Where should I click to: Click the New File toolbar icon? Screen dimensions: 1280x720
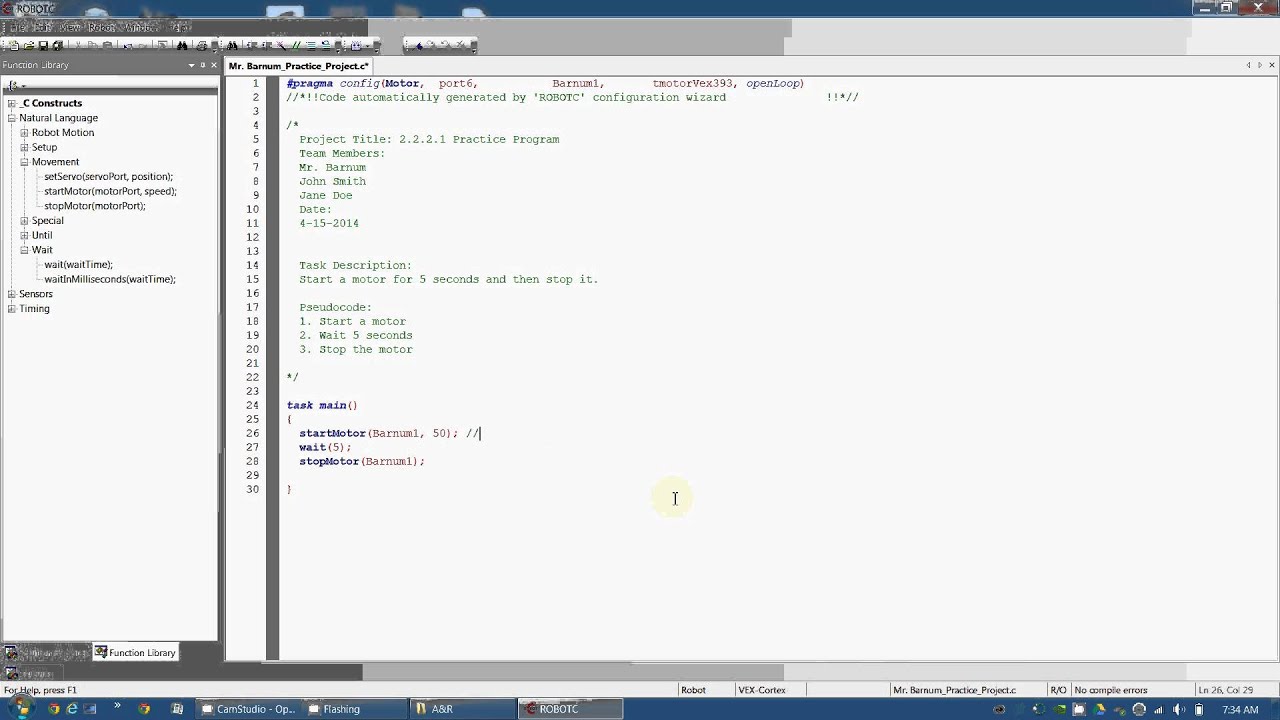(x=14, y=46)
